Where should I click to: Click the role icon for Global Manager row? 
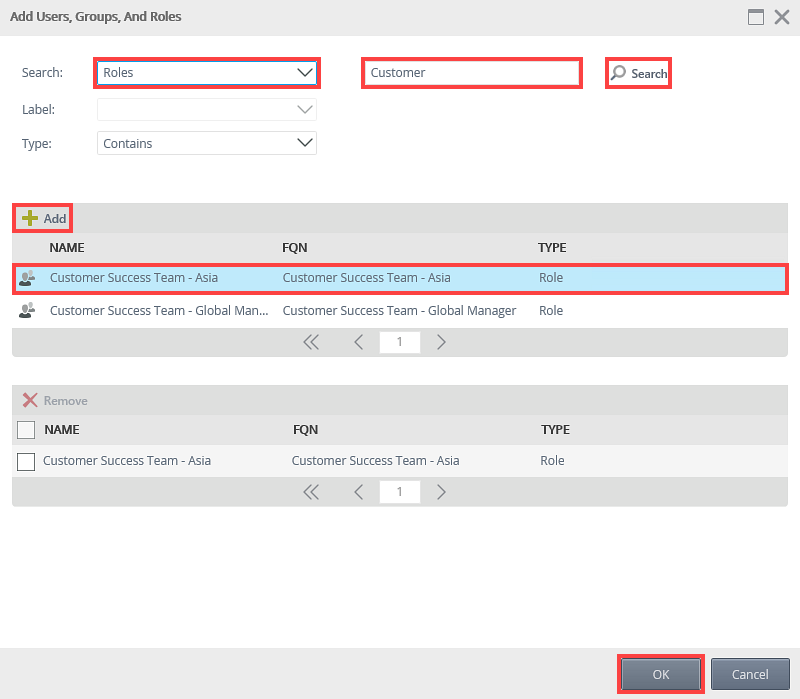[27, 311]
